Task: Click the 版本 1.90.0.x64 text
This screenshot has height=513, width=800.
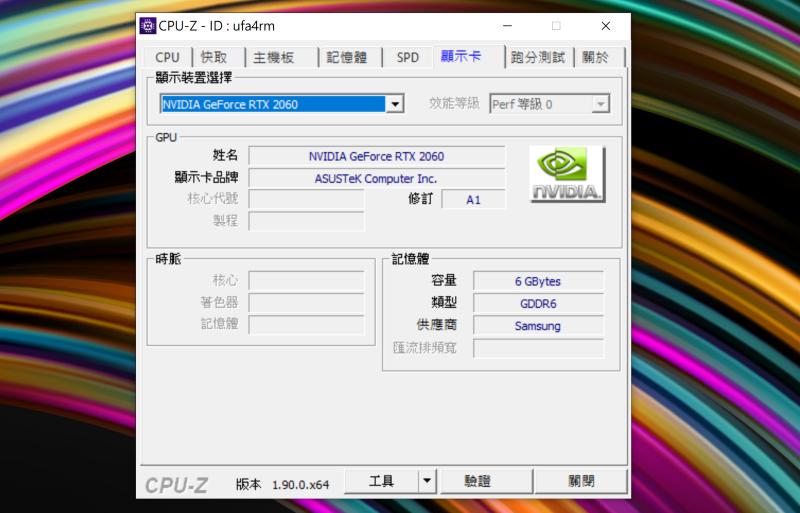Action: 282,484
